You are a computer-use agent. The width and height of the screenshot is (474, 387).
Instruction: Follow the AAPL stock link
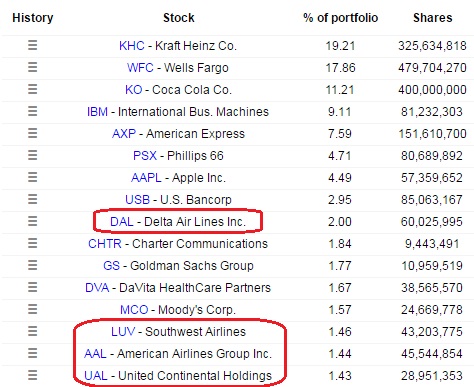146,178
